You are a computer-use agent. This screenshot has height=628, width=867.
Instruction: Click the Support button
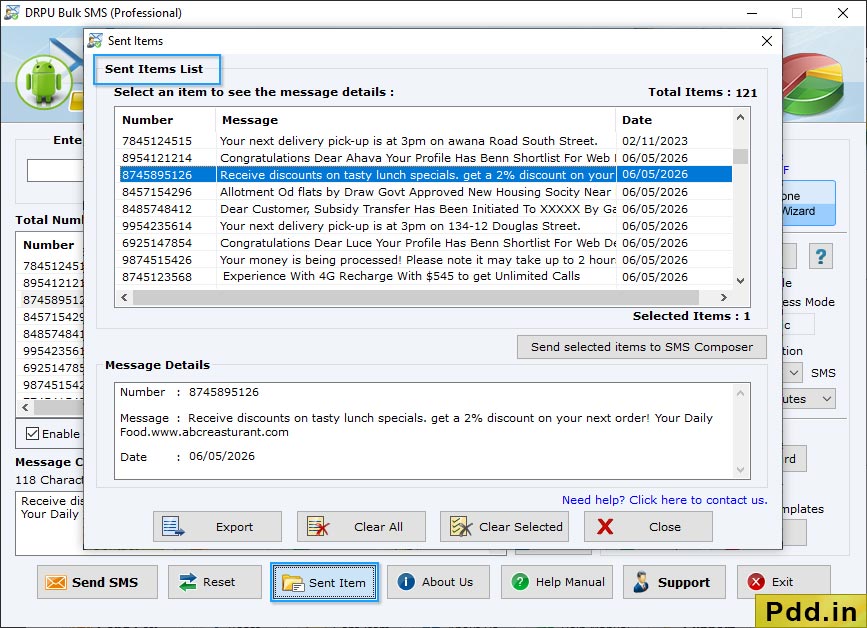(674, 582)
